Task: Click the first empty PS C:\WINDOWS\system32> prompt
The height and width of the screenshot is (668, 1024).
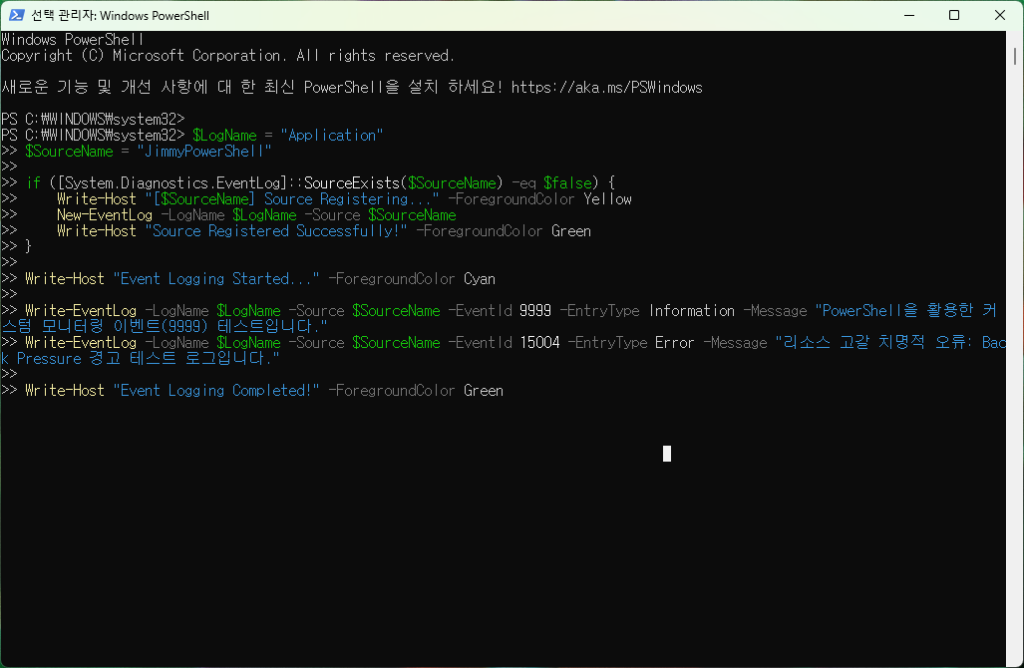Action: click(93, 119)
